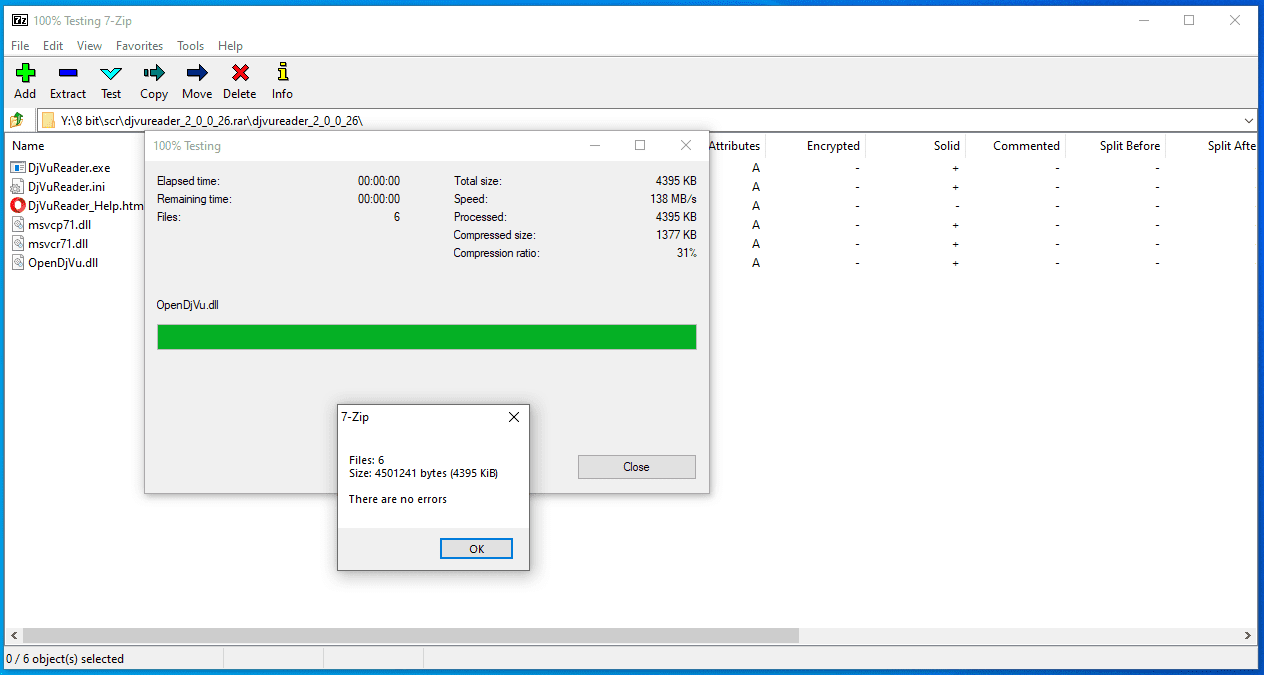
Task: Click the red Delete toolbar icon
Action: tap(240, 72)
